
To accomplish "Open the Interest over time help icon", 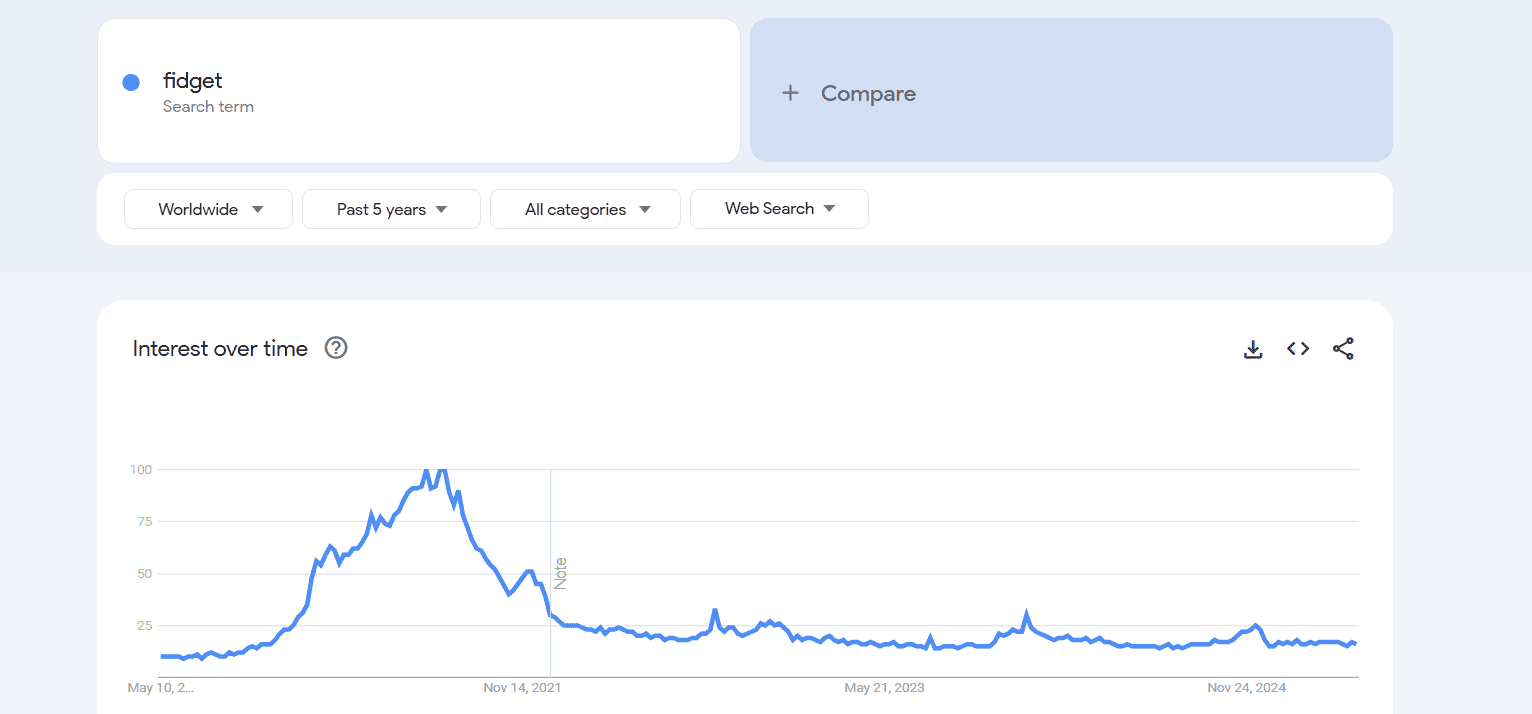I will 336,348.
